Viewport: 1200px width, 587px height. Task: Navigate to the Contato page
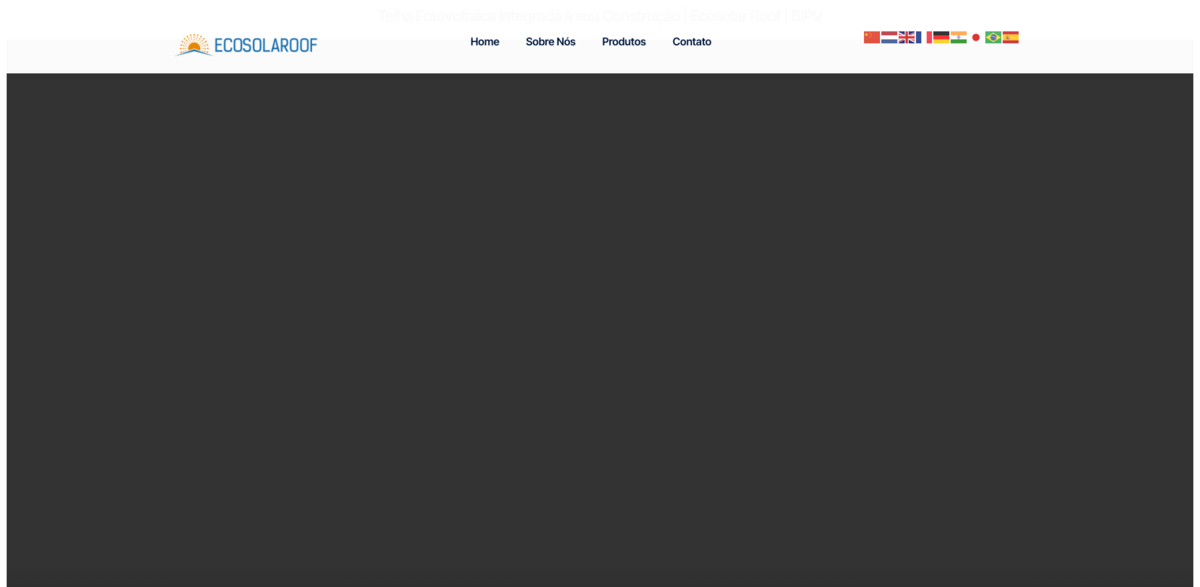tap(691, 42)
